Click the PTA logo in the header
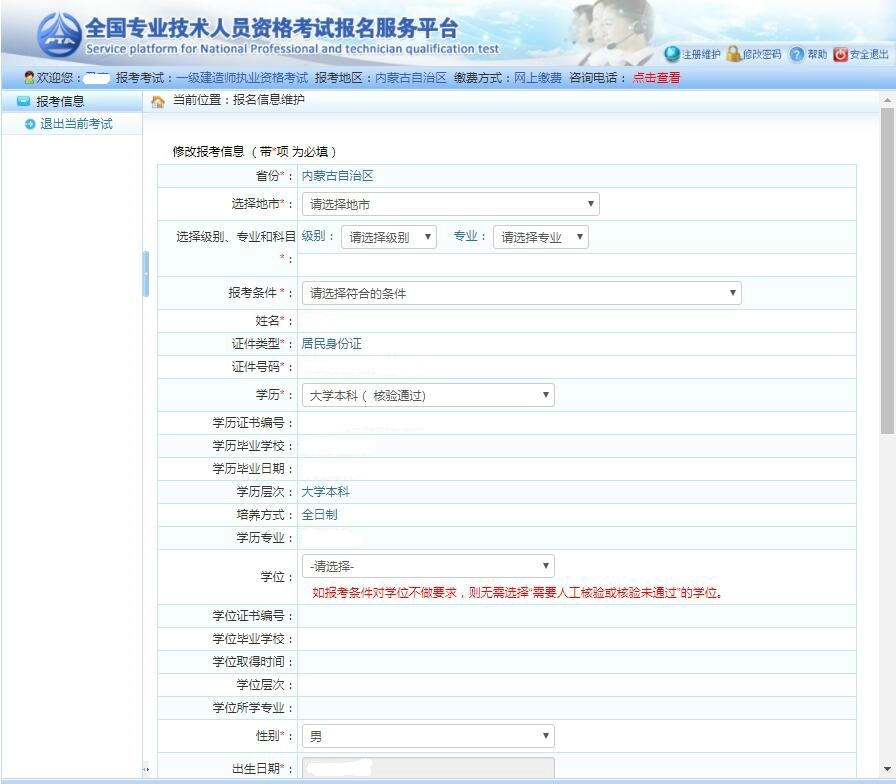The image size is (896, 784). [x=58, y=36]
